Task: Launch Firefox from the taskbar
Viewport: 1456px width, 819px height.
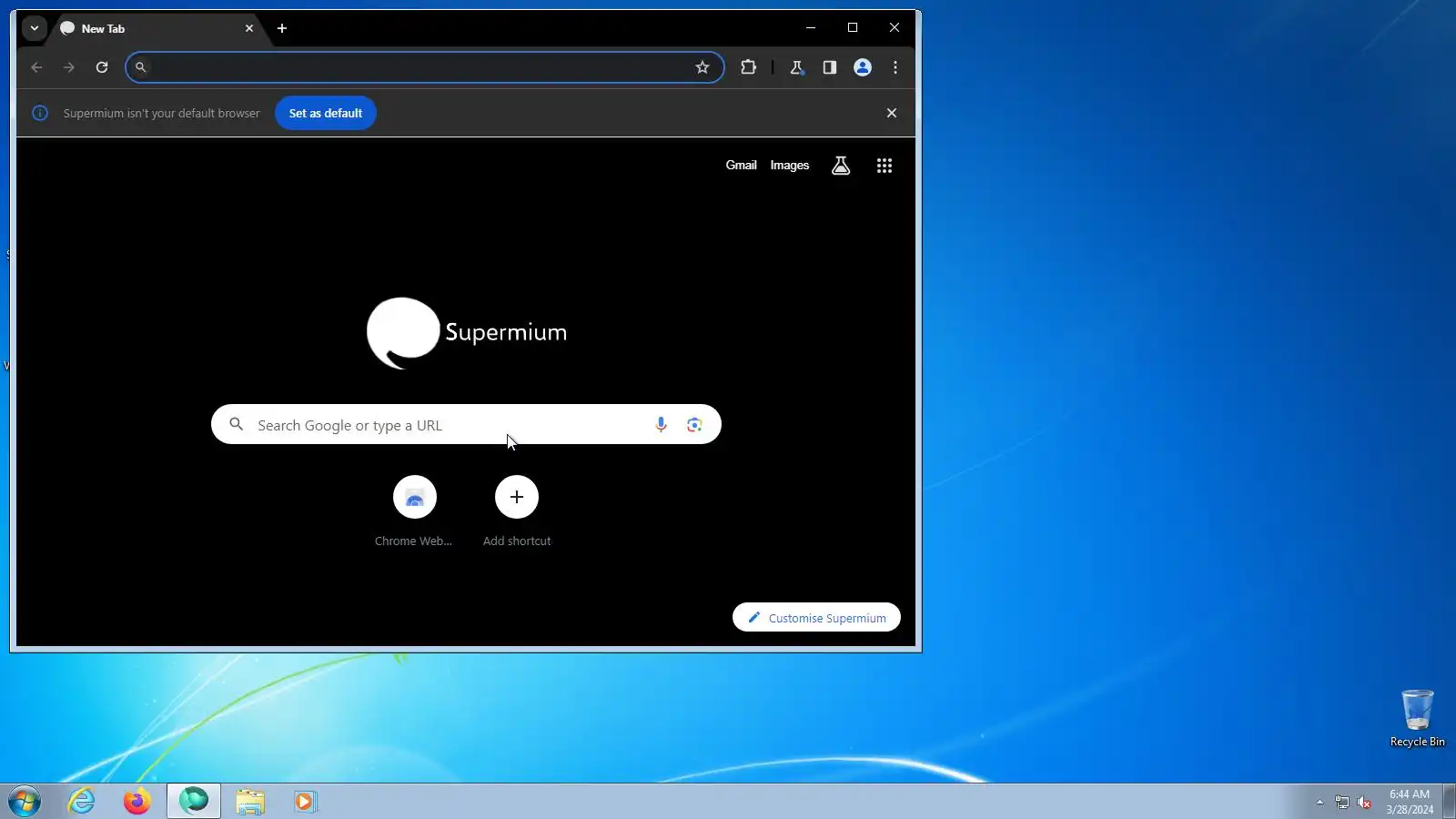Action: (x=137, y=802)
